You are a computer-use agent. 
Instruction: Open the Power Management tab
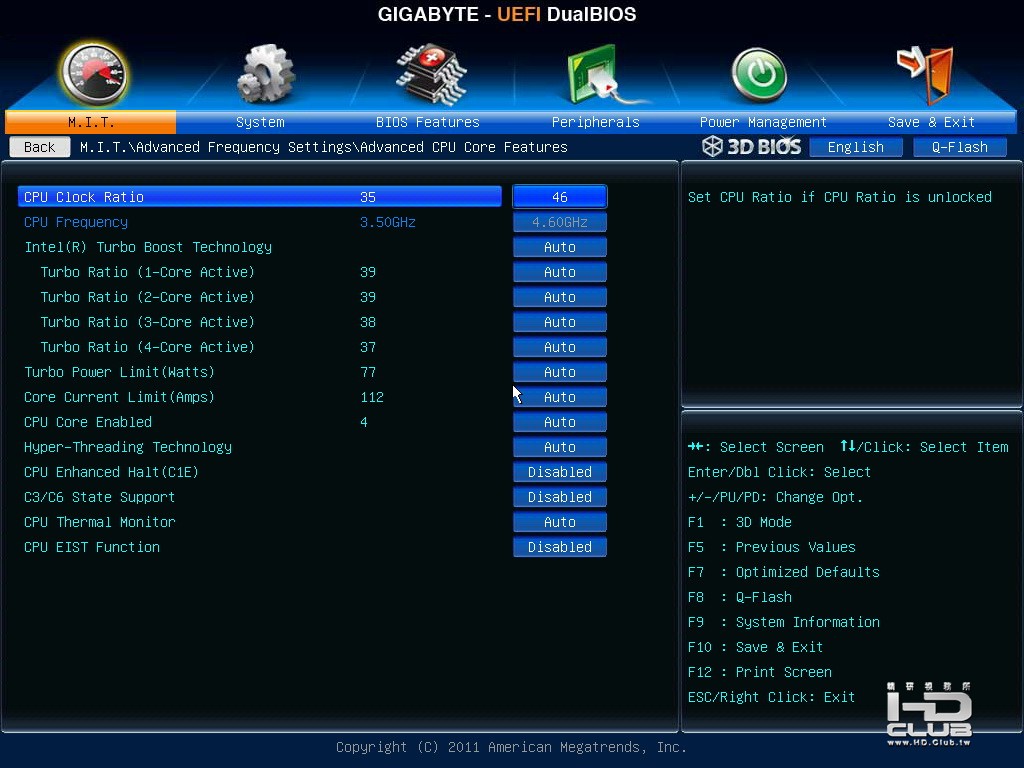pos(763,122)
